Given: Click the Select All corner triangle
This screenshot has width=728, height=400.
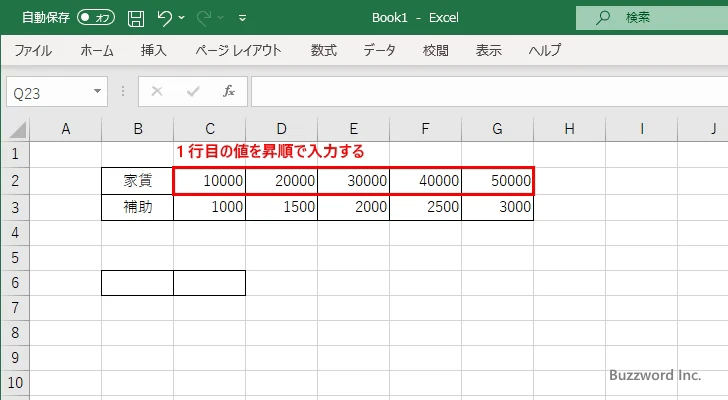Looking at the screenshot, I should (x=15, y=128).
